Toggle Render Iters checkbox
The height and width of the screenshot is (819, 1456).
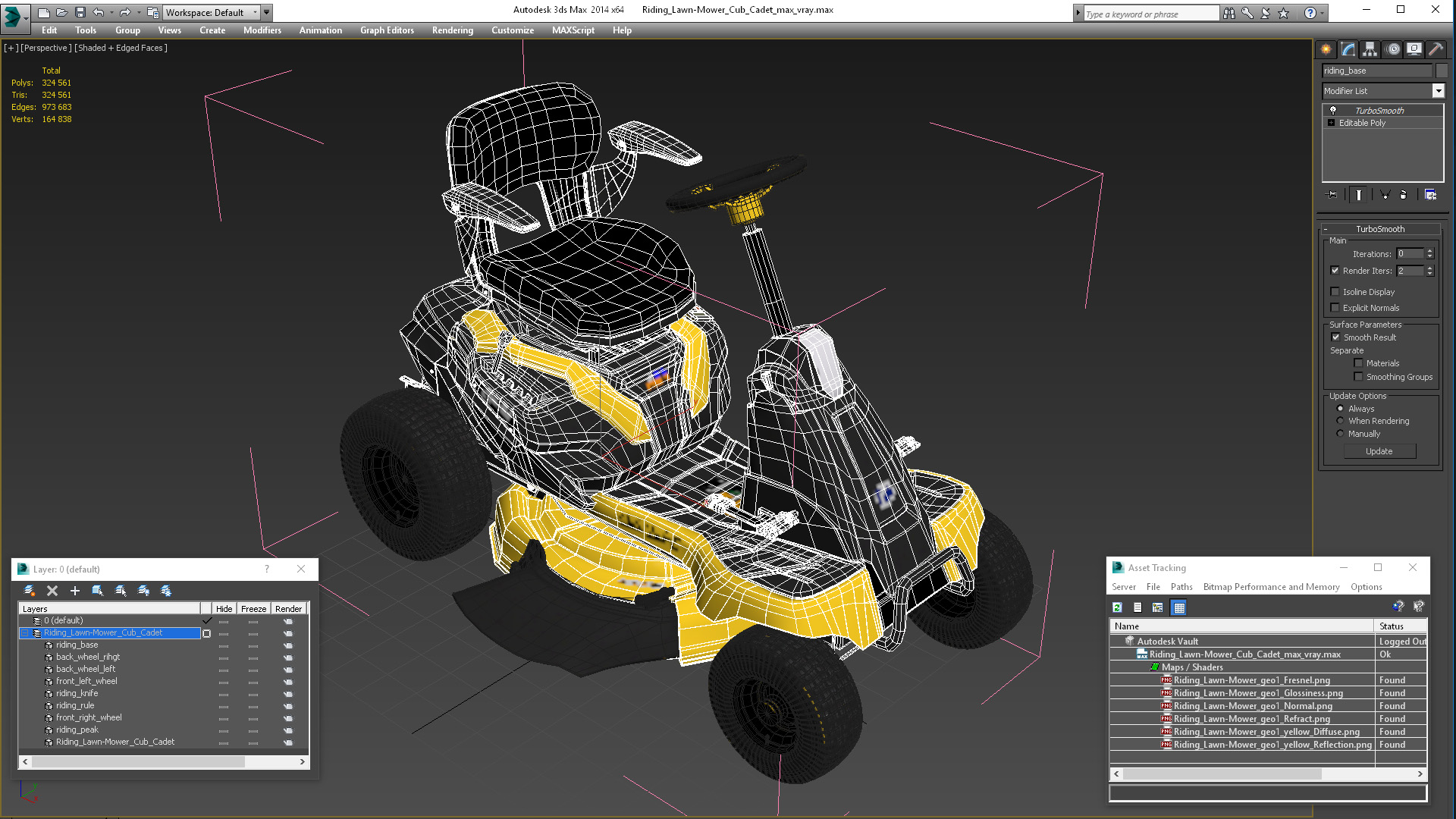click(x=1335, y=271)
